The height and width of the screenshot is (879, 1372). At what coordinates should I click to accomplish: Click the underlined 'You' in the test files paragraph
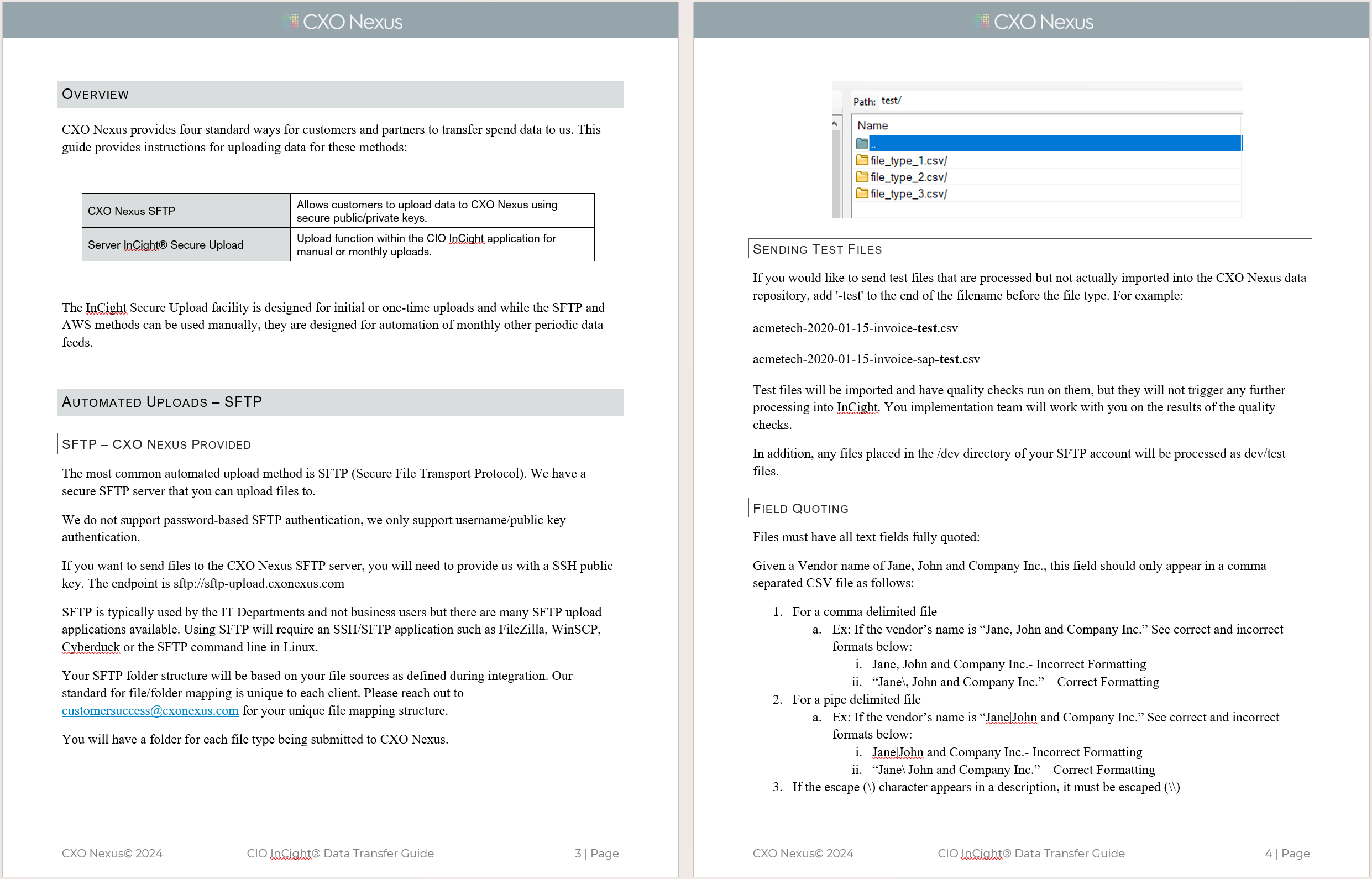[896, 407]
